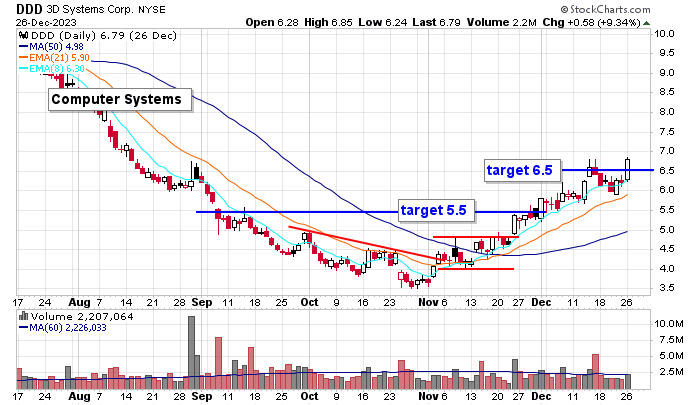This screenshot has height=405, width=700.
Task: Select the Volume 2.2M header value
Action: (502, 22)
